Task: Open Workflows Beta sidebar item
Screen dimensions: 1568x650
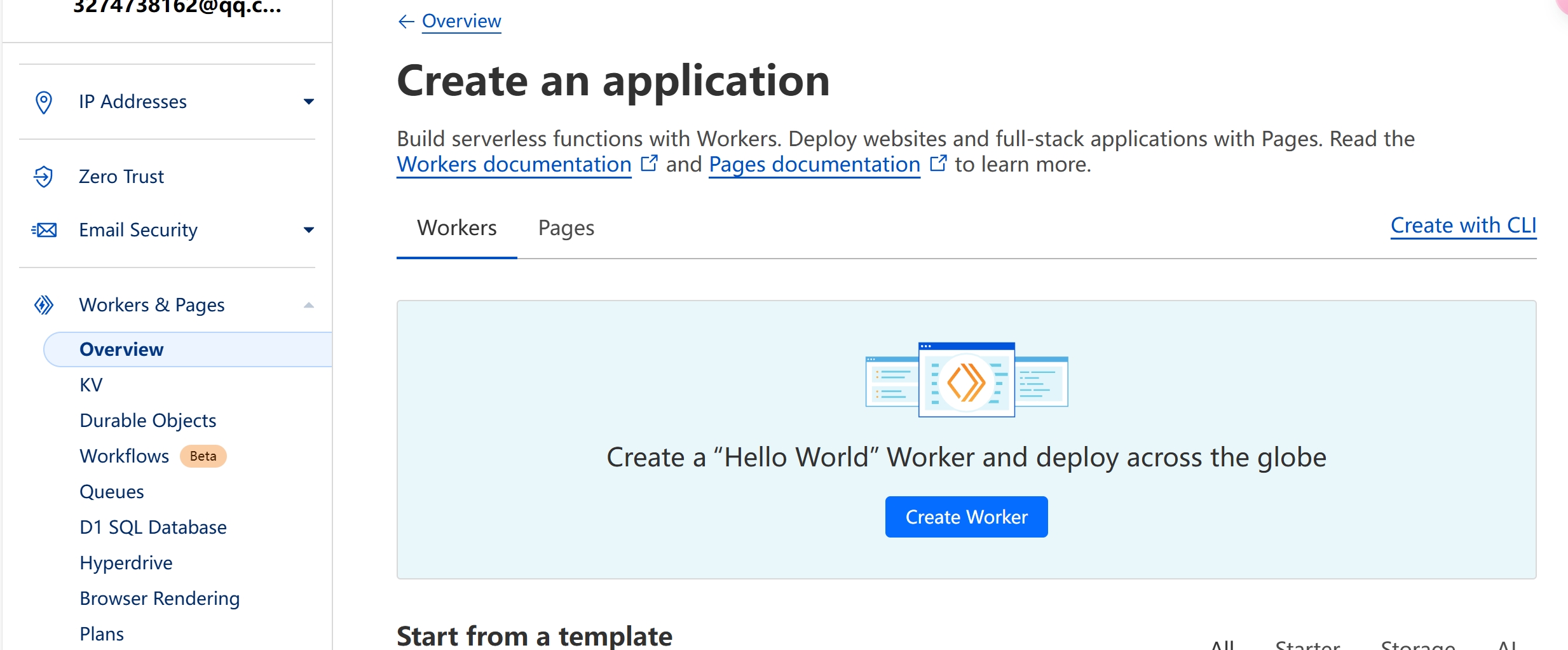Action: tap(125, 456)
